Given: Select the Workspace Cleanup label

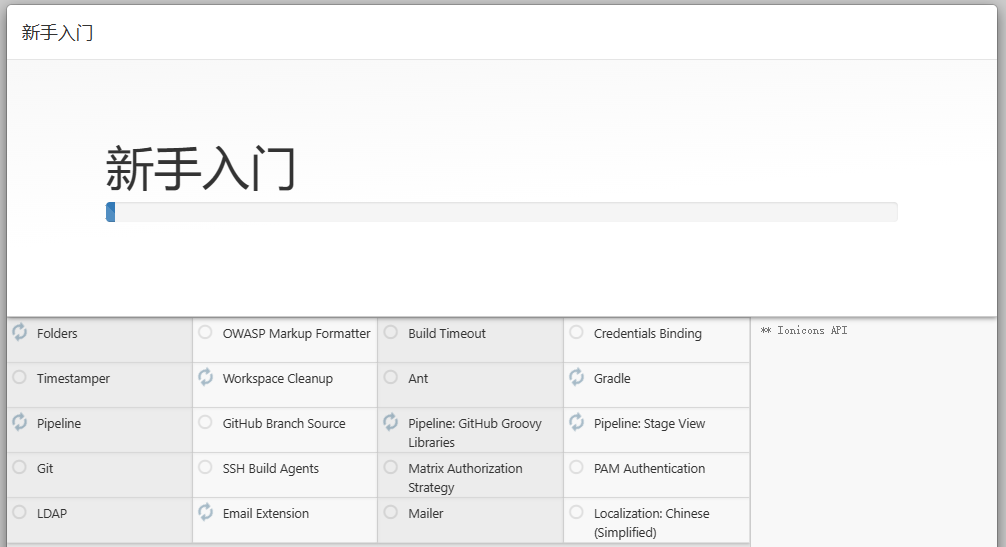Looking at the screenshot, I should [278, 379].
